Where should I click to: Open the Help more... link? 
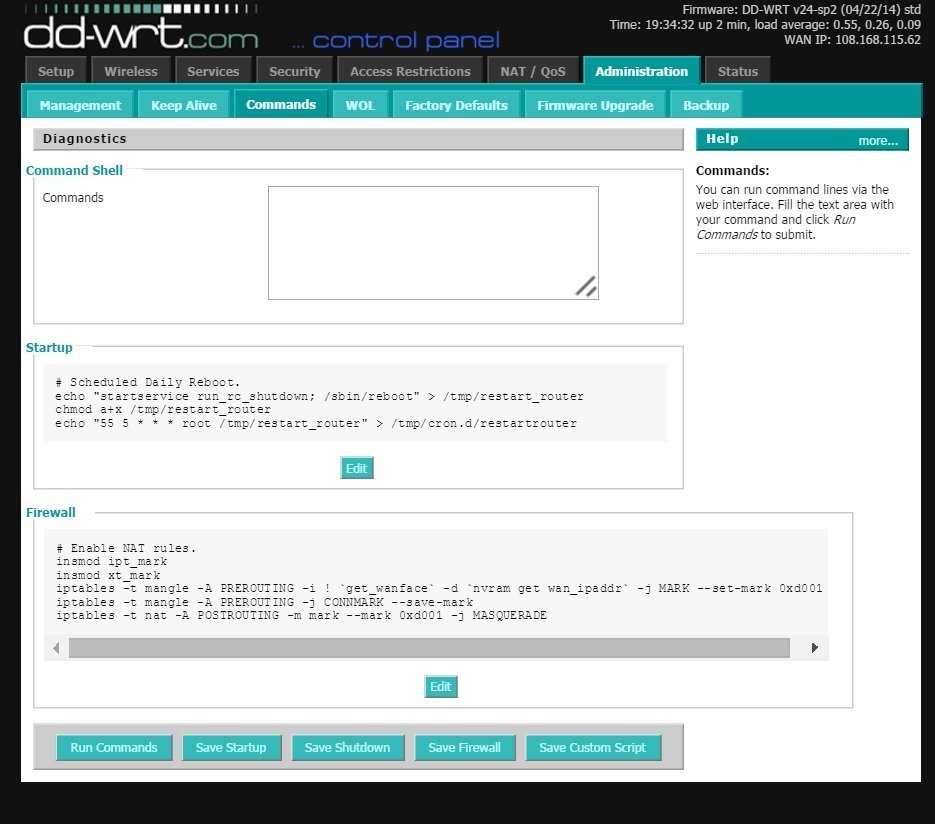pyautogui.click(x=877, y=140)
